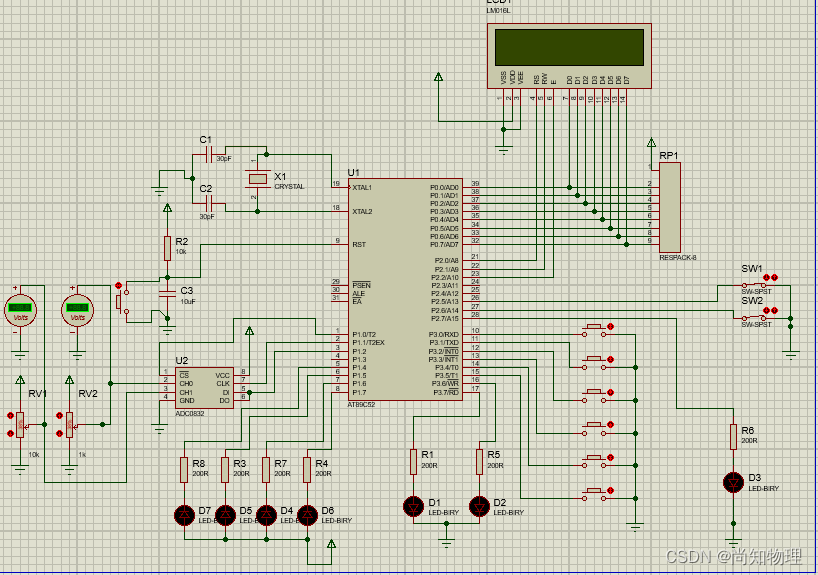Click the AT89C52 part name label
The image size is (818, 575).
[x=361, y=405]
